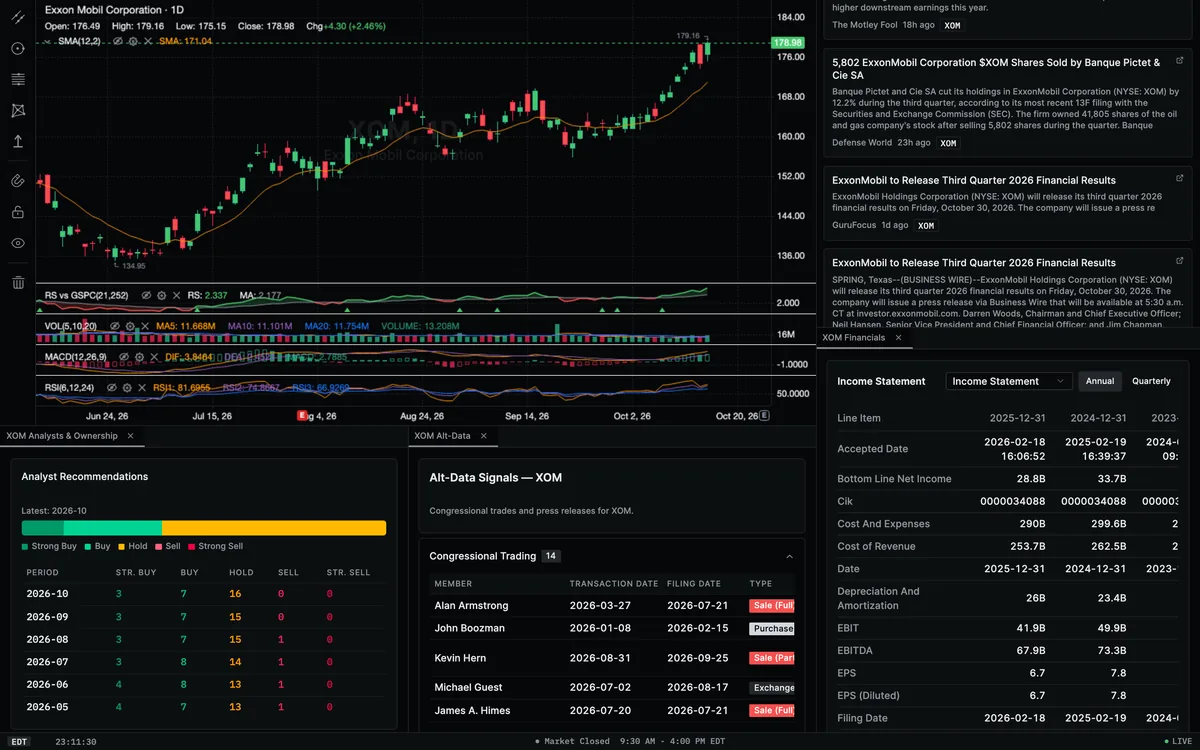Select the circle shape drawing tool

click(x=18, y=49)
